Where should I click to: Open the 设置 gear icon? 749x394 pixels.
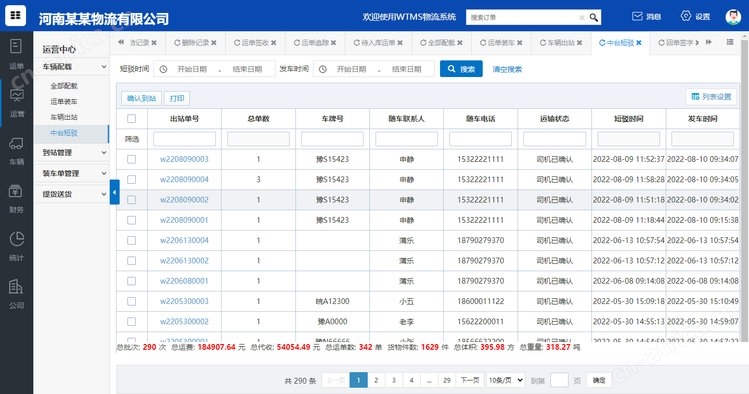click(x=685, y=16)
